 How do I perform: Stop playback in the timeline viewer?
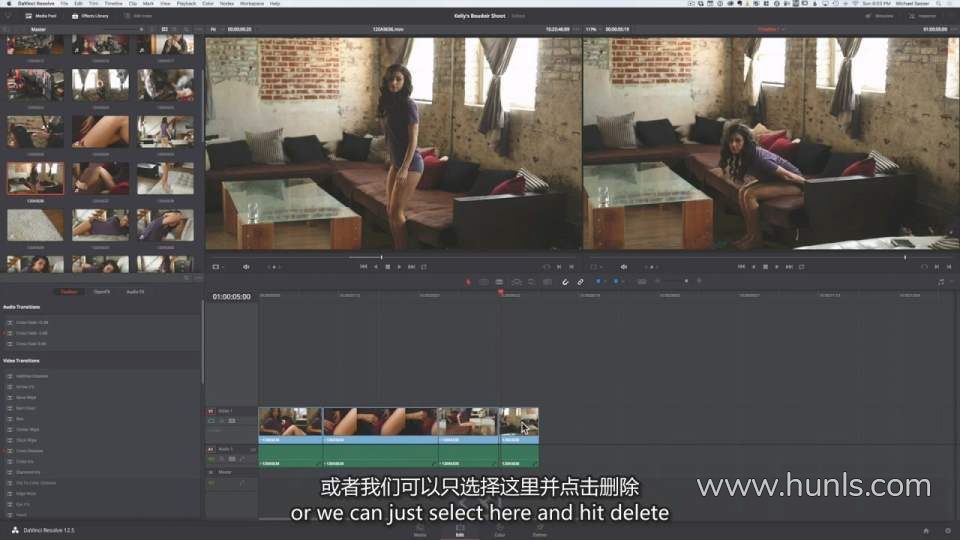(x=765, y=267)
